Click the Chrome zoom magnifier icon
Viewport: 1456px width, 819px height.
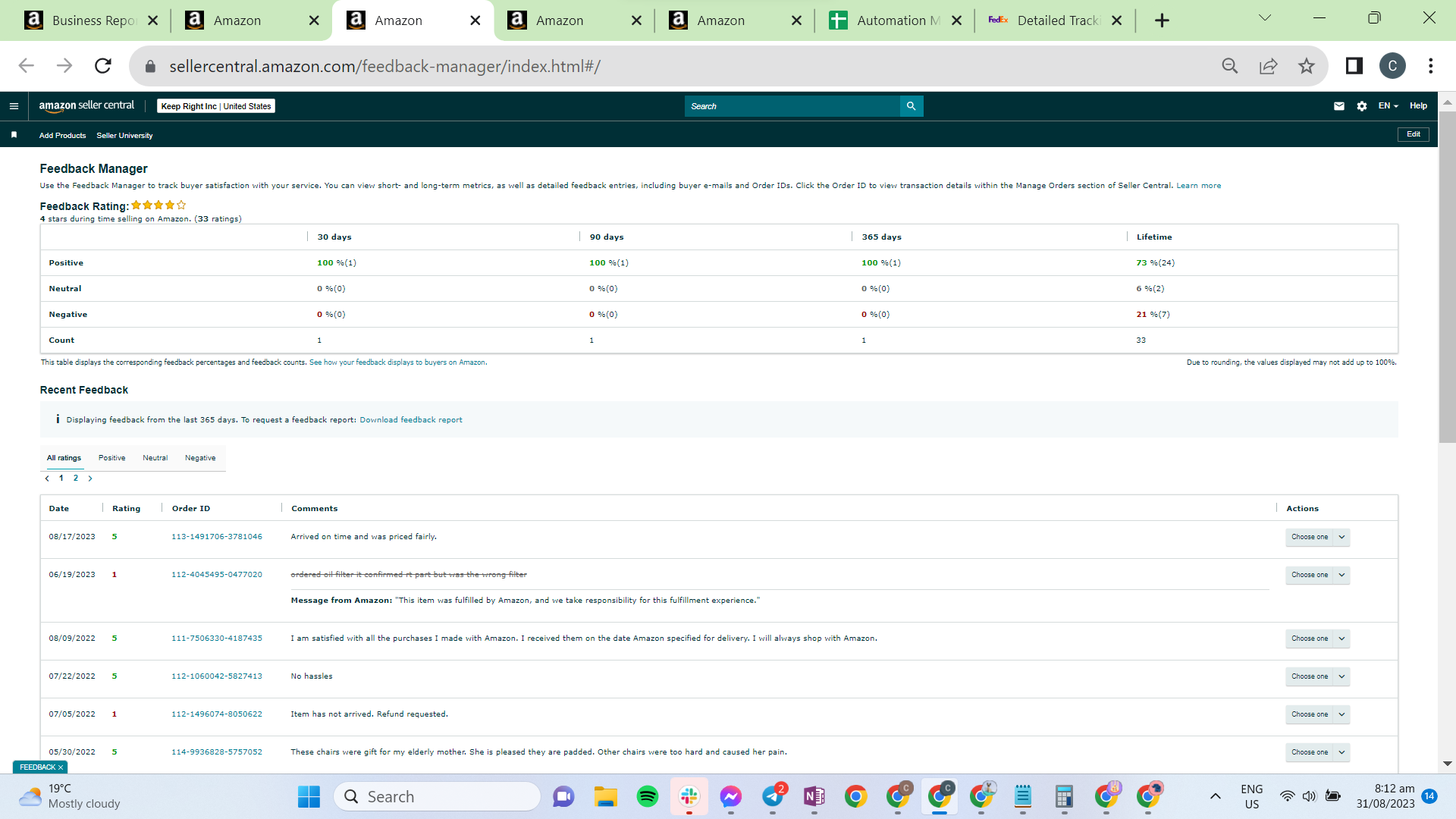[1230, 66]
